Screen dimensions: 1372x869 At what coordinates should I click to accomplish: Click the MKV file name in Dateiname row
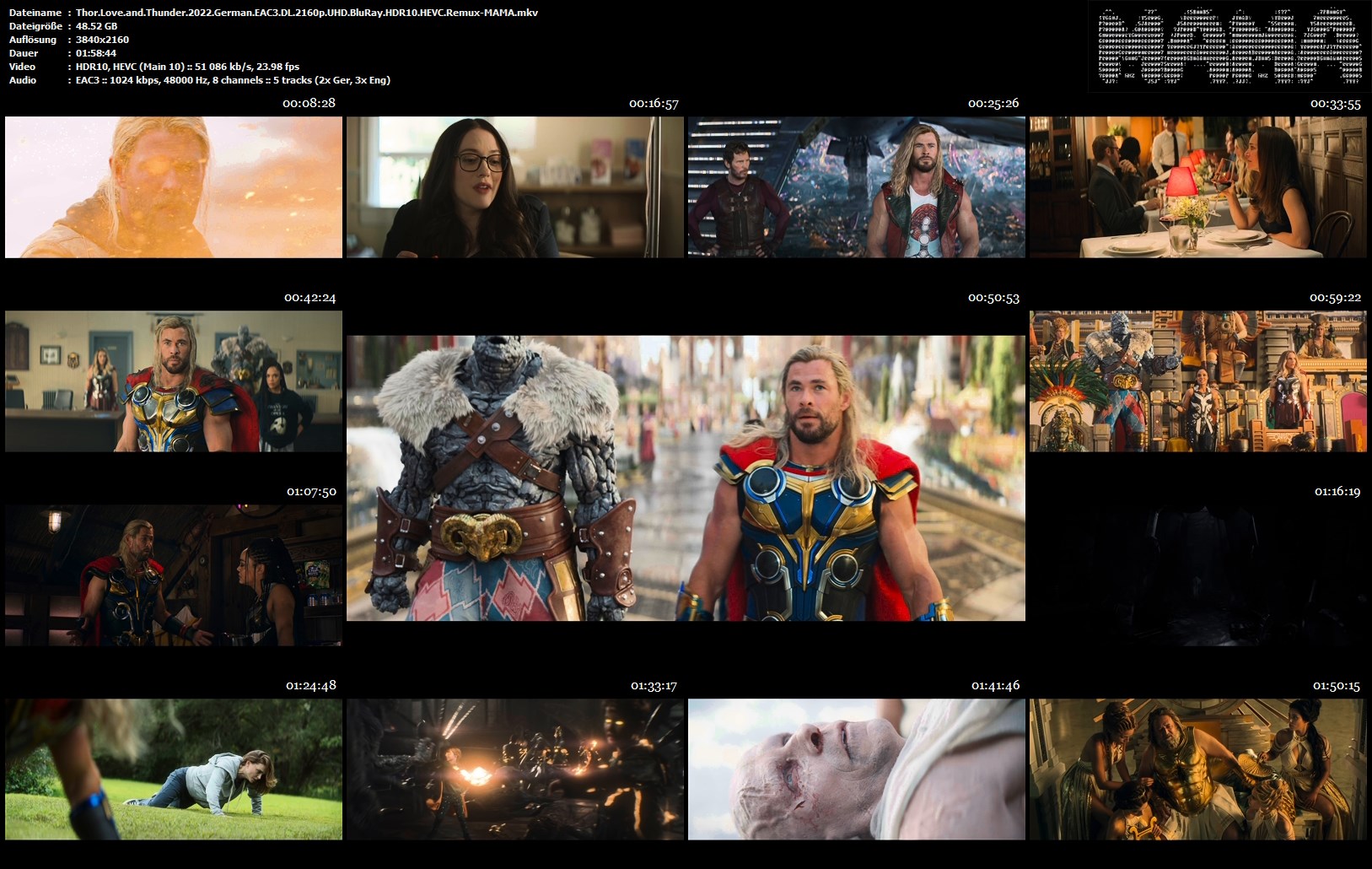(x=306, y=13)
